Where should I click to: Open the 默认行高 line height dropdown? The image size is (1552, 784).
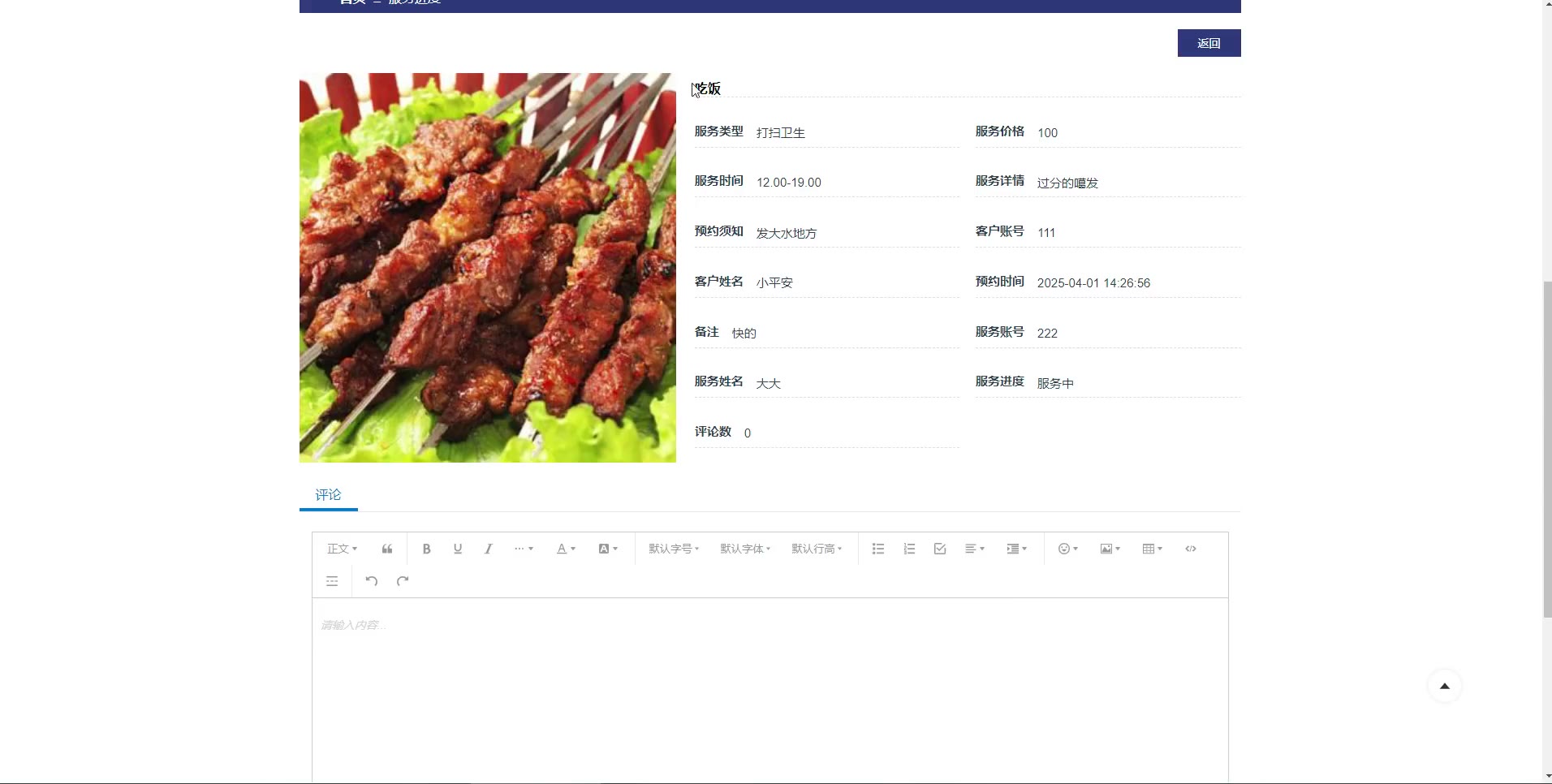click(x=817, y=549)
